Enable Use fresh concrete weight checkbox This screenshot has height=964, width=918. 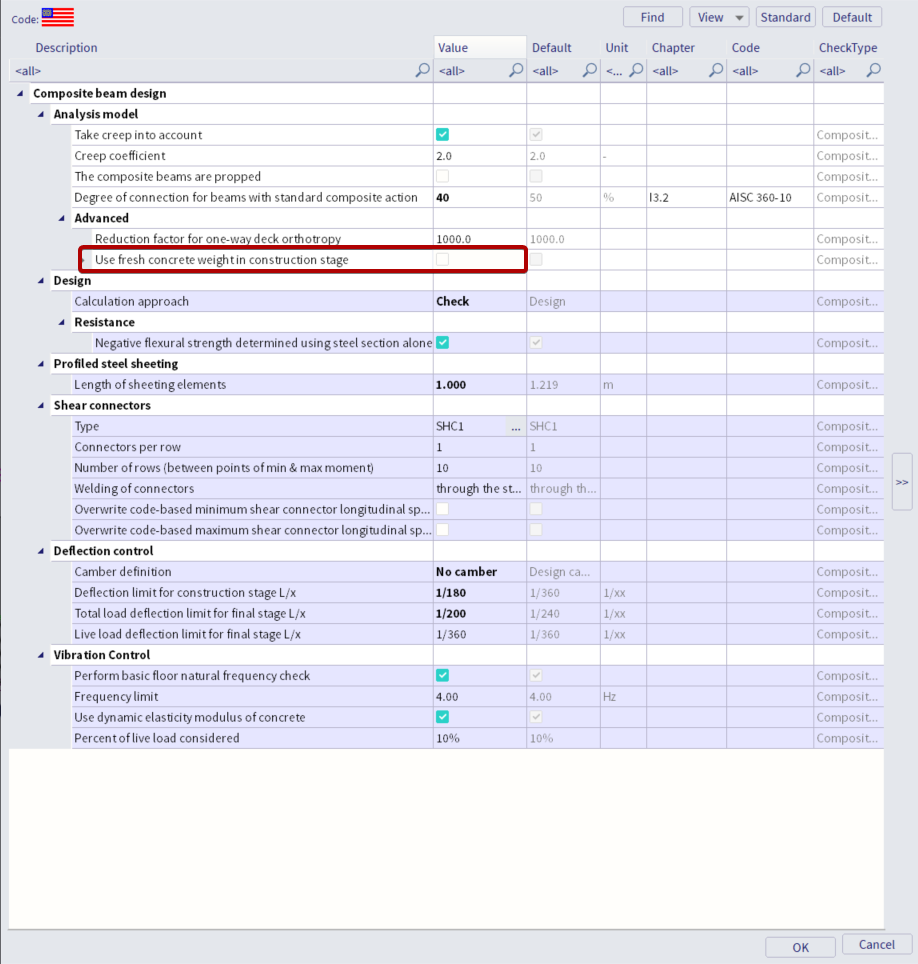pos(442,260)
